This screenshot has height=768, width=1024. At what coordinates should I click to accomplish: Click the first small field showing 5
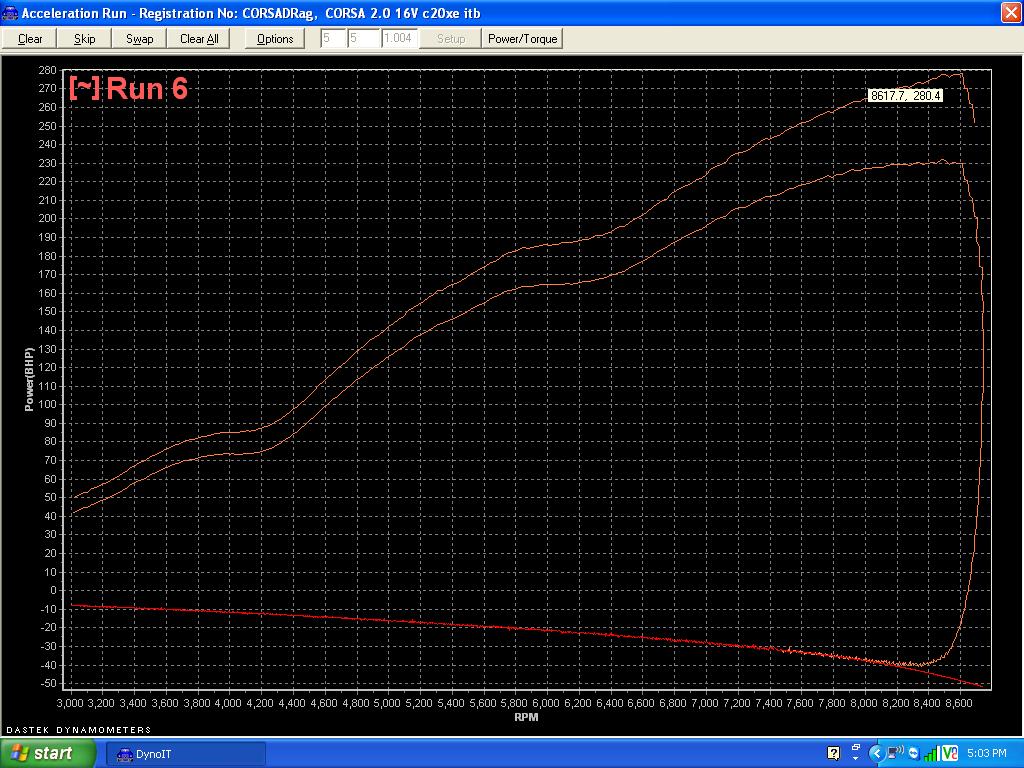(332, 39)
